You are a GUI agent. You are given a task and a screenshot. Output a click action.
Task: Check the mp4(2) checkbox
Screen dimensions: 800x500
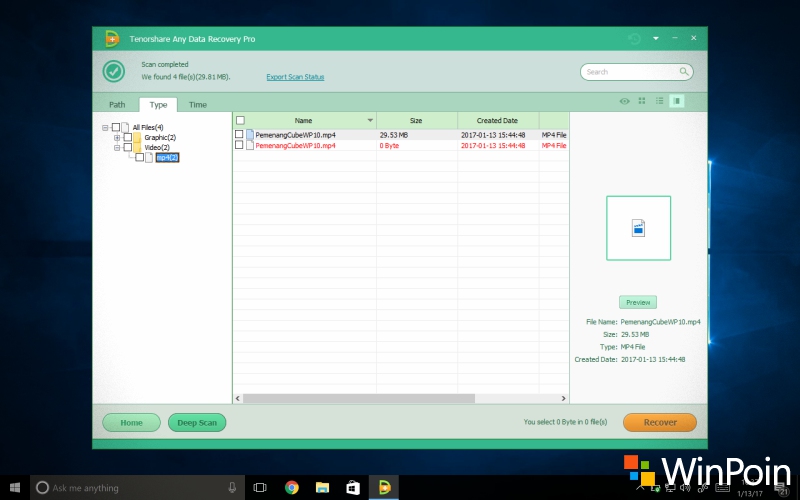[x=139, y=157]
